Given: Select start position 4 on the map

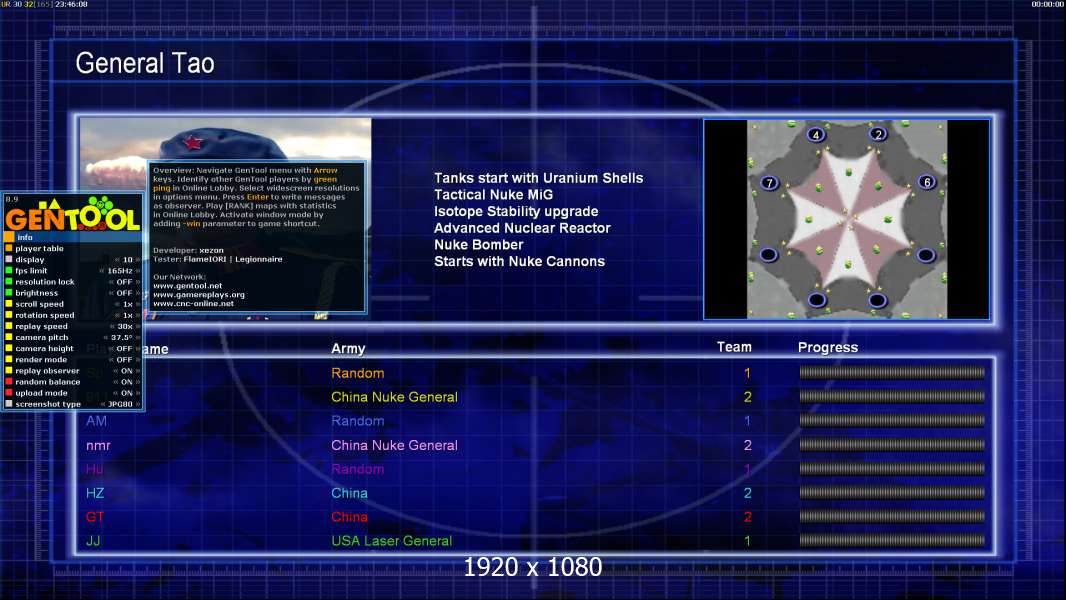Looking at the screenshot, I should tap(816, 135).
